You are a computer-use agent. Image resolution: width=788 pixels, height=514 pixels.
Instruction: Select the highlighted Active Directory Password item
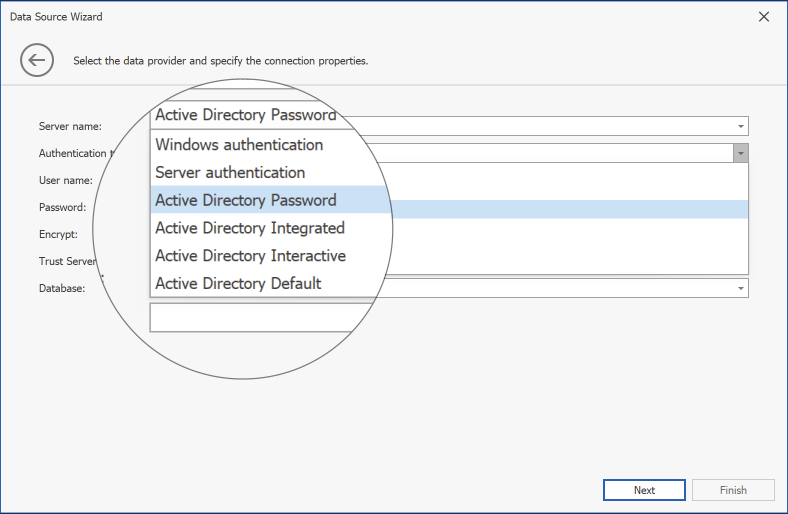point(246,200)
